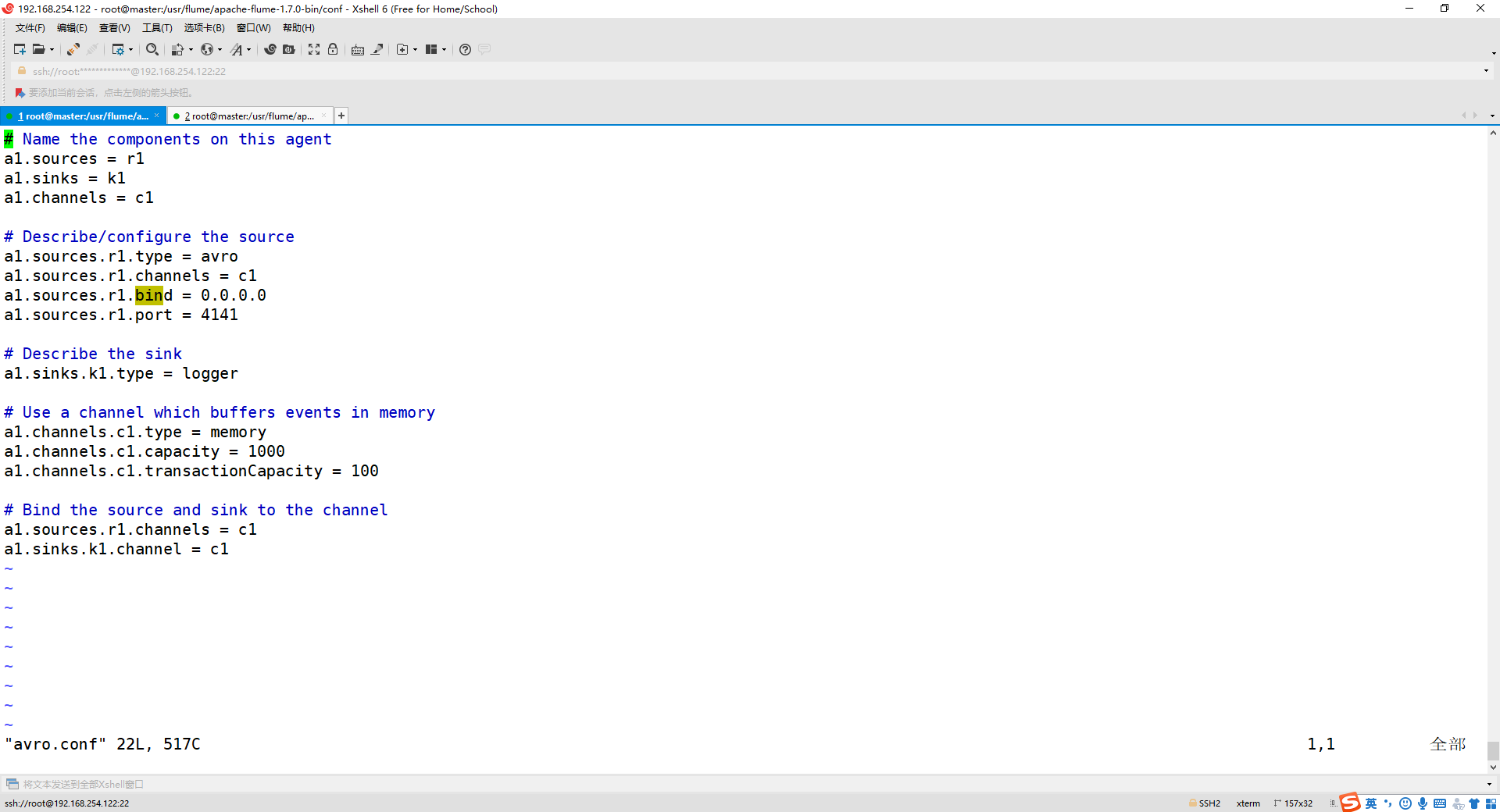This screenshot has width=1500, height=812.
Task: Launch Xftp with the swirl icon
Action: tap(270, 49)
